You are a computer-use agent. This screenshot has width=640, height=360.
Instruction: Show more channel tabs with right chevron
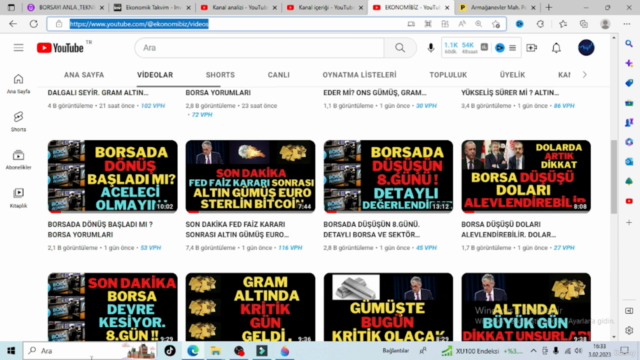point(584,75)
